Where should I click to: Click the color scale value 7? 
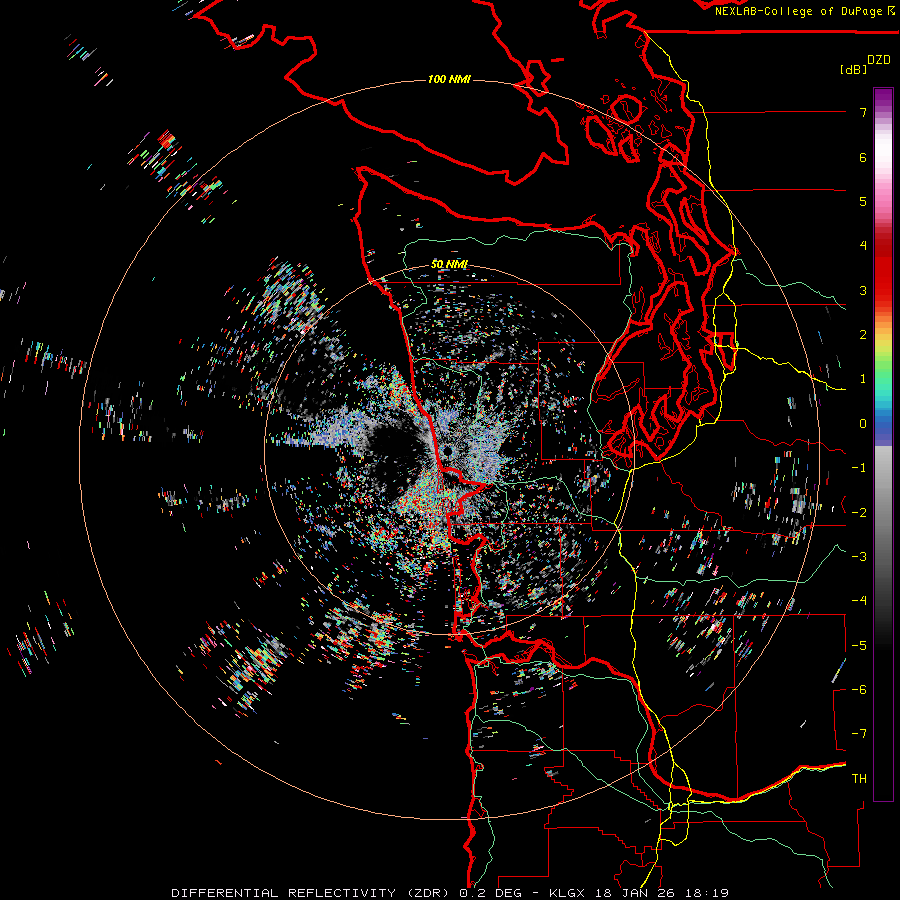[863, 112]
